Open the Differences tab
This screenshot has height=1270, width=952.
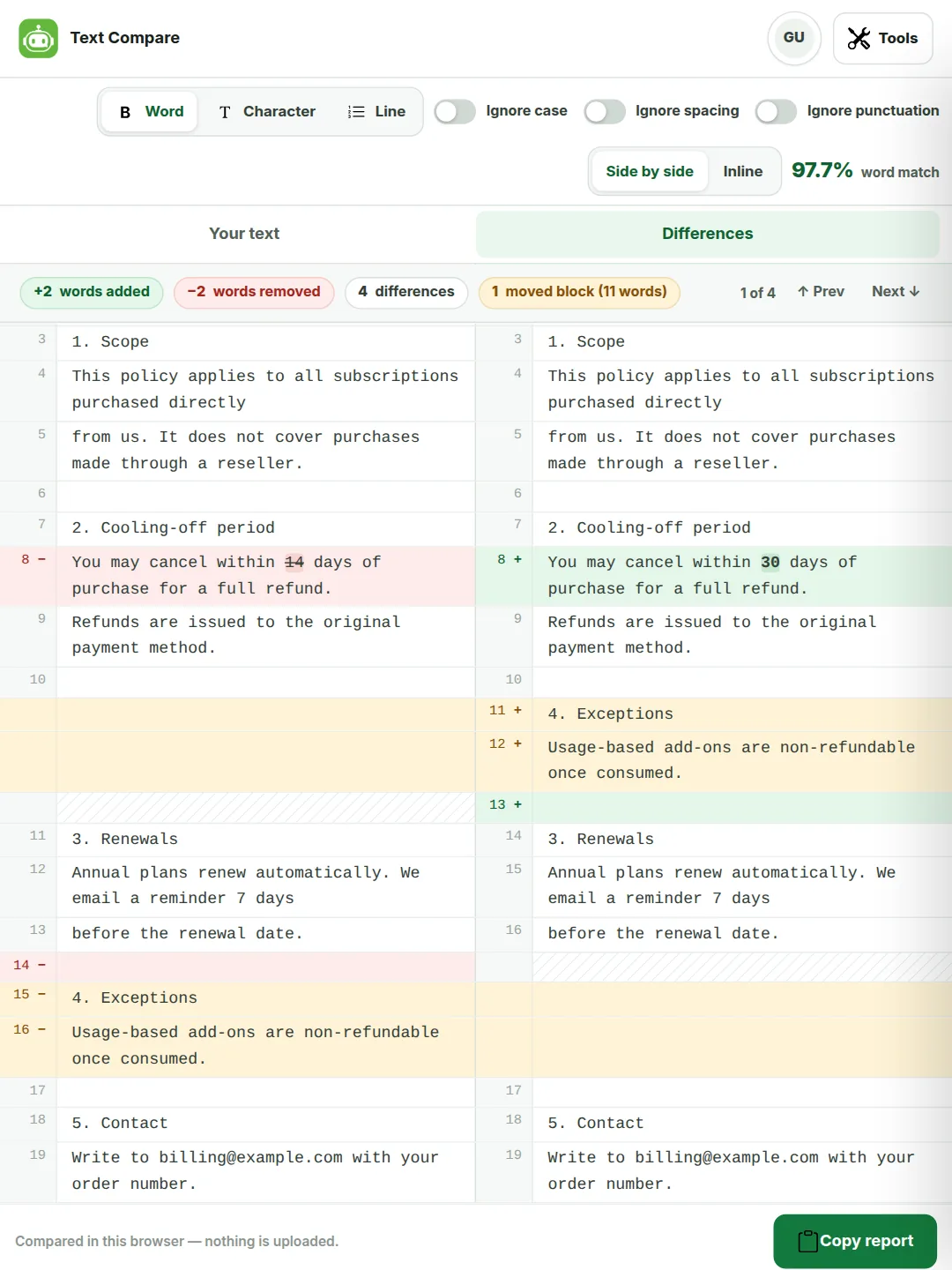point(708,234)
